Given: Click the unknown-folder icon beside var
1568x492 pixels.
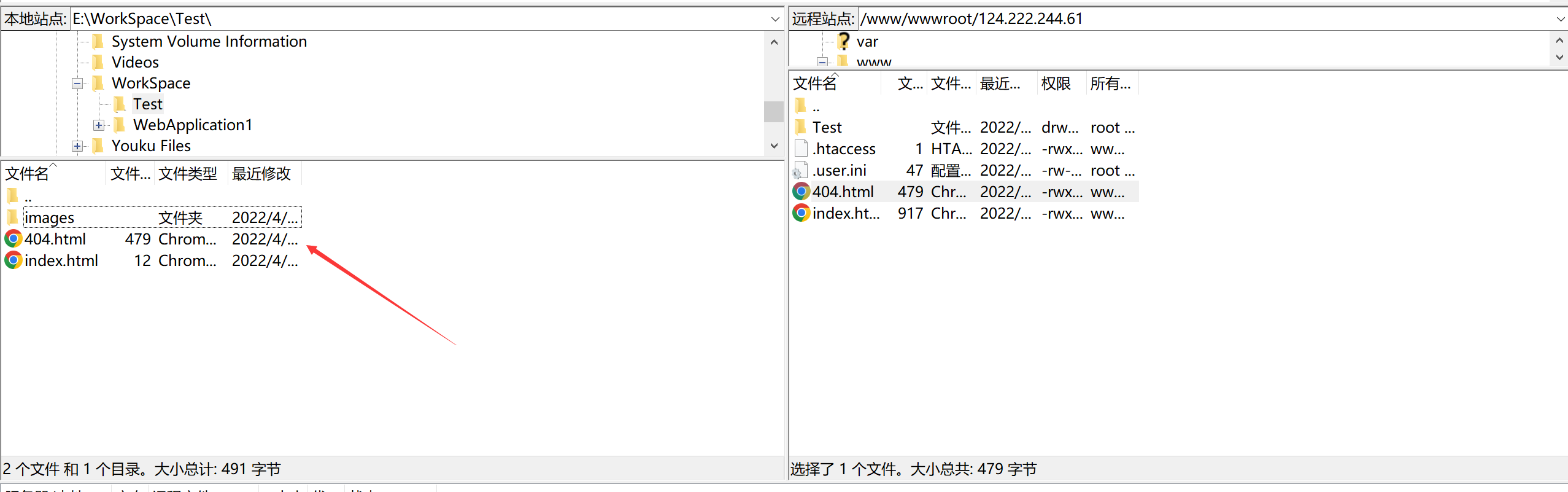Looking at the screenshot, I should tap(844, 41).
